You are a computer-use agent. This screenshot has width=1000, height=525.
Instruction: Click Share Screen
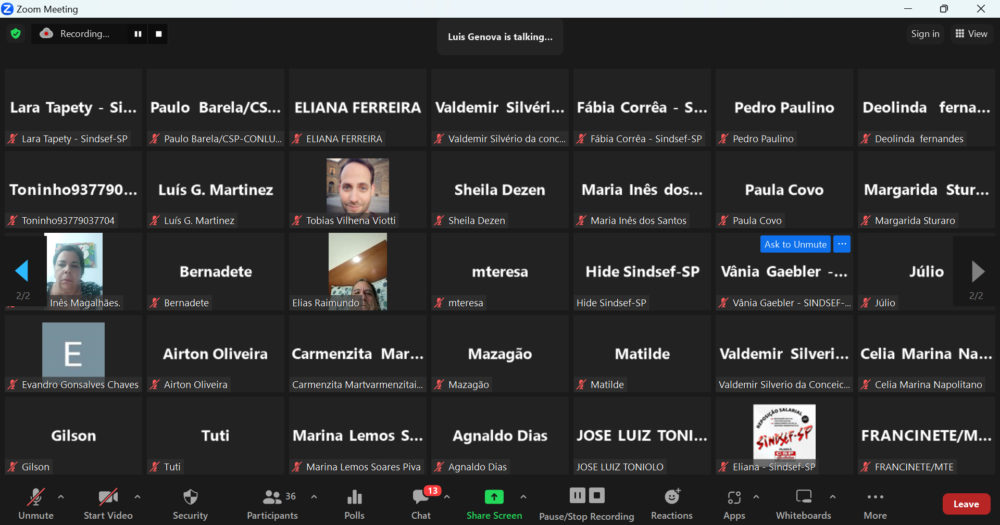494,503
